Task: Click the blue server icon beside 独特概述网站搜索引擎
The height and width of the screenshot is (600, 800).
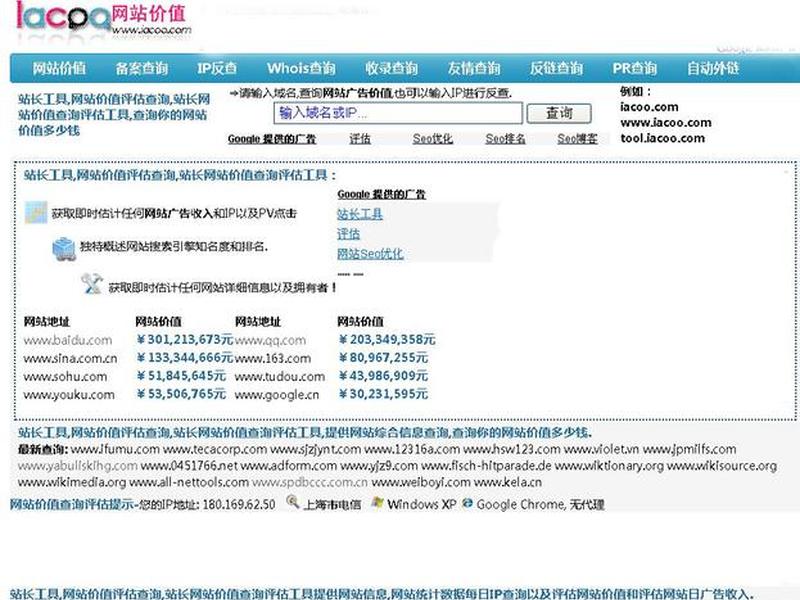Action: [x=64, y=248]
